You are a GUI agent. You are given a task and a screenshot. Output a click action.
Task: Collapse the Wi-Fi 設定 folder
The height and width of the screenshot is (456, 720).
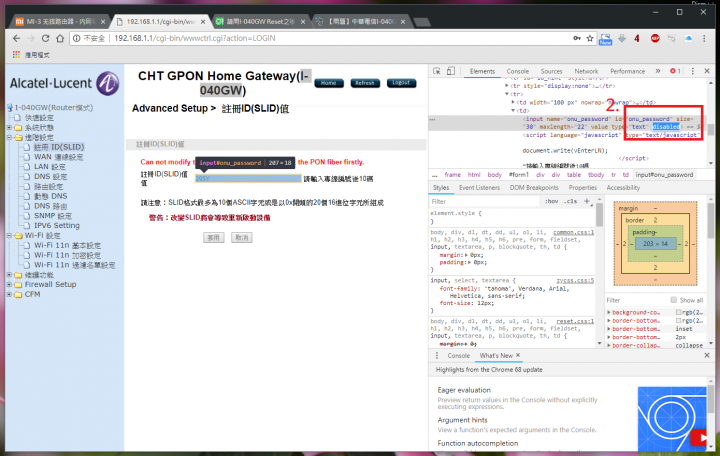[9, 236]
